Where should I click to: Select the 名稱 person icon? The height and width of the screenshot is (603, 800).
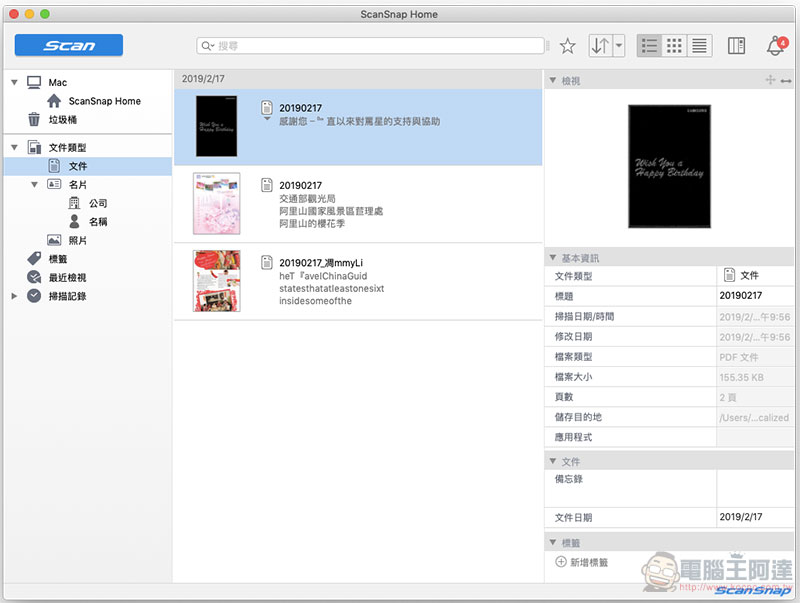point(74,221)
